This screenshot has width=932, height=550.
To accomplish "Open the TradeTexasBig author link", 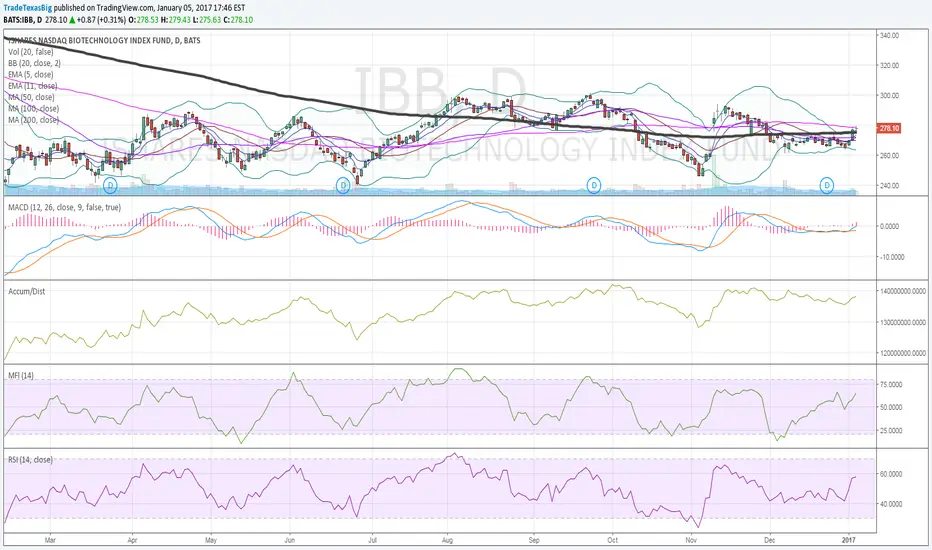I will pos(27,8).
